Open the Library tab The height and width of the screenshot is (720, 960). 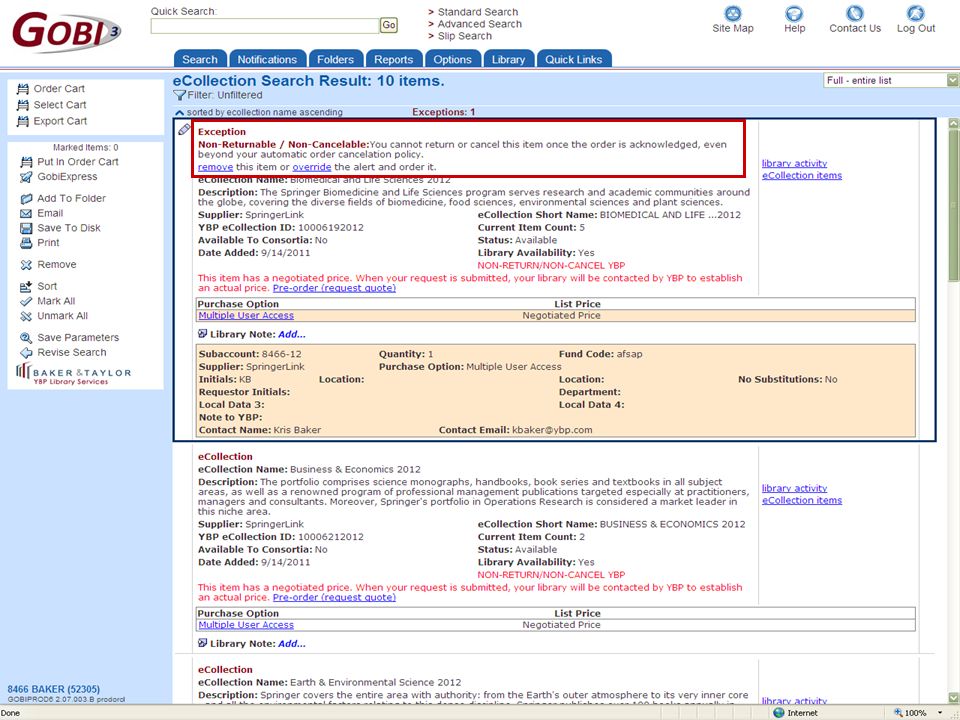508,59
